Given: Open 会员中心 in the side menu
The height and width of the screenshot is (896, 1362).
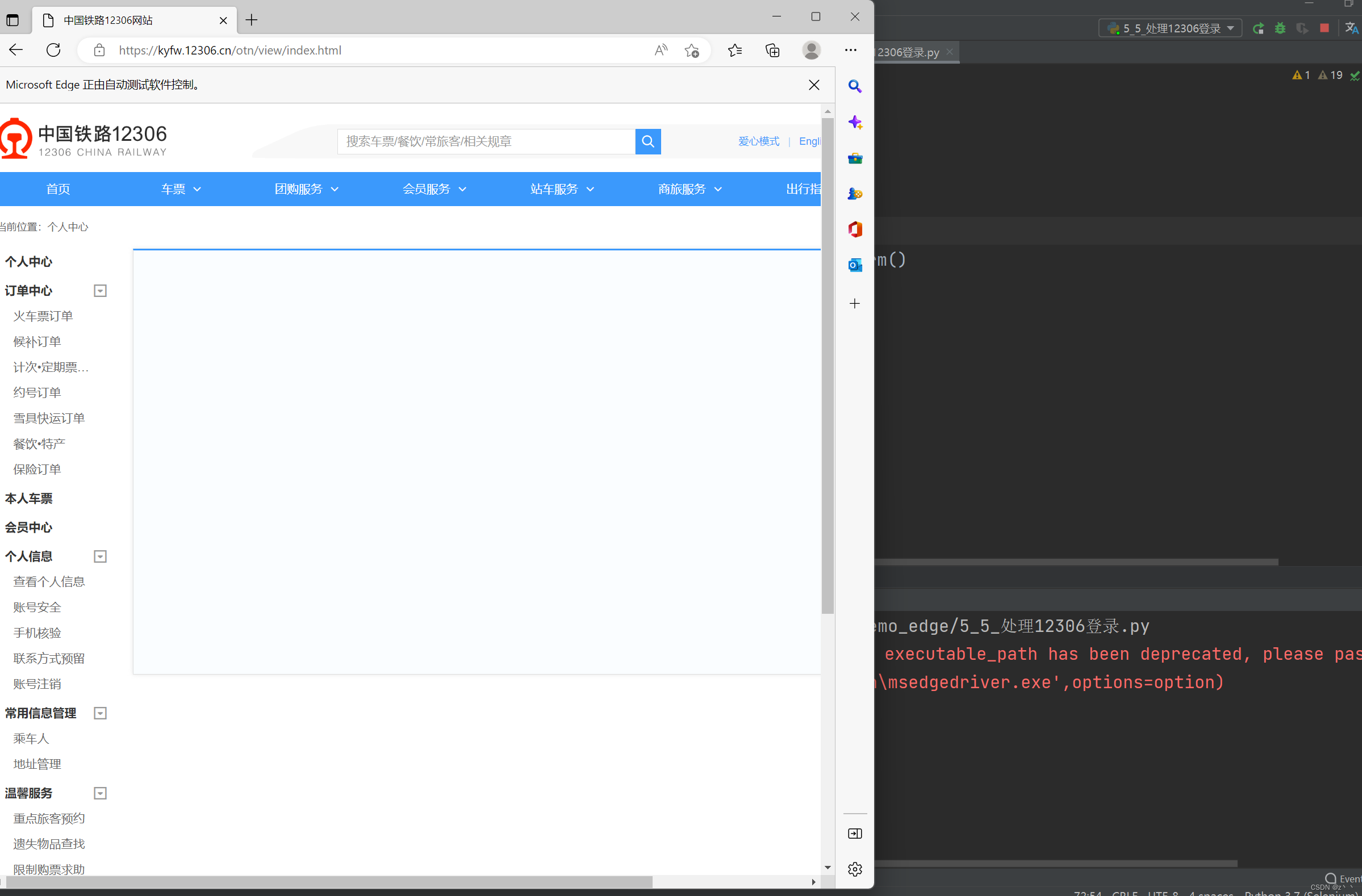Looking at the screenshot, I should tap(28, 527).
